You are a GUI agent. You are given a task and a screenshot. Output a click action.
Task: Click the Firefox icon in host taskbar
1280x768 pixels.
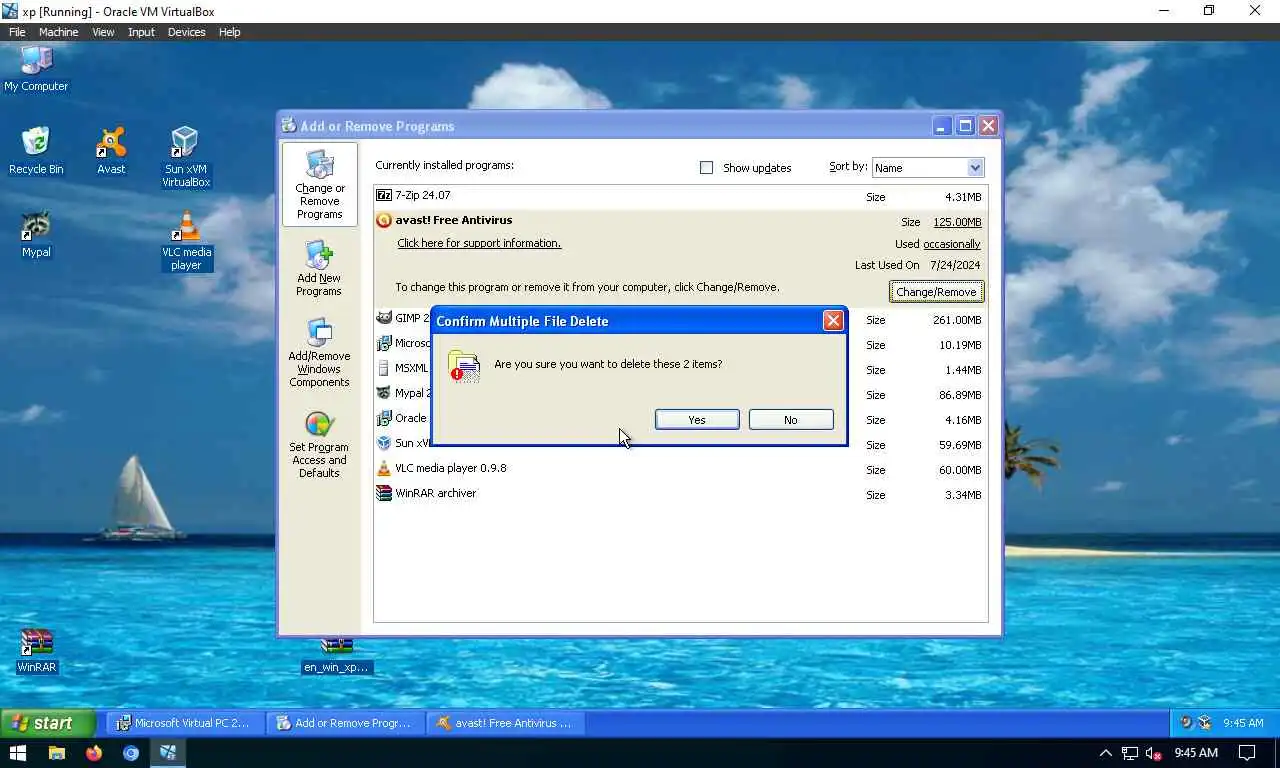coord(94,753)
